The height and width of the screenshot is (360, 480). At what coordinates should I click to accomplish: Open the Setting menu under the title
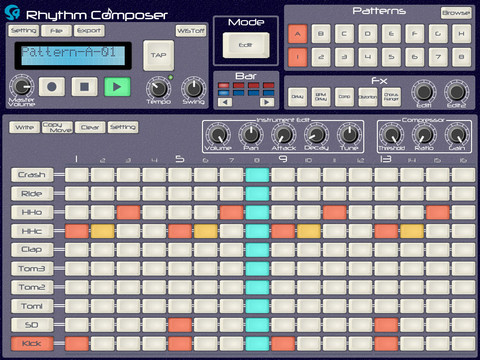[23, 31]
